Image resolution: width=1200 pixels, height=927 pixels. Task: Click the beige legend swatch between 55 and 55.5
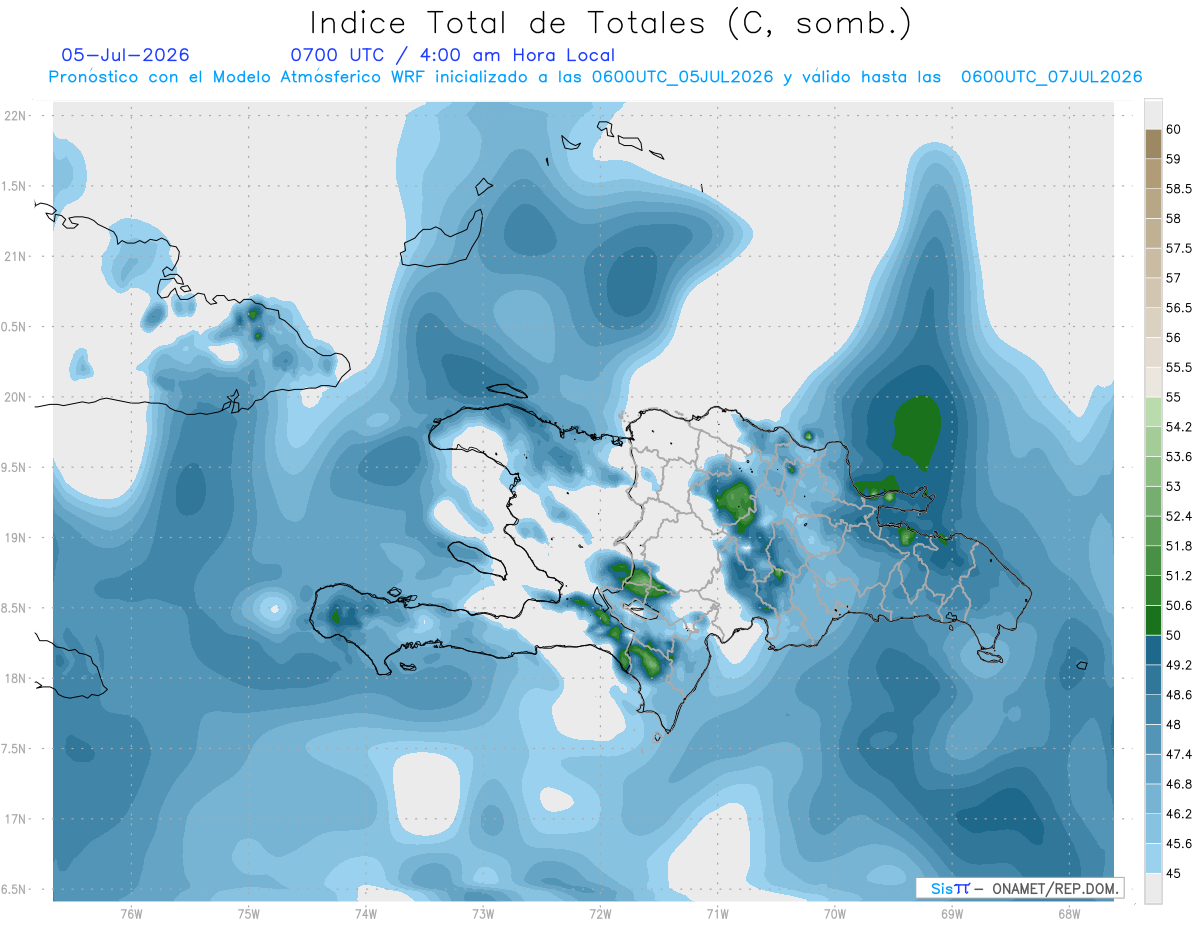pyautogui.click(x=1153, y=383)
